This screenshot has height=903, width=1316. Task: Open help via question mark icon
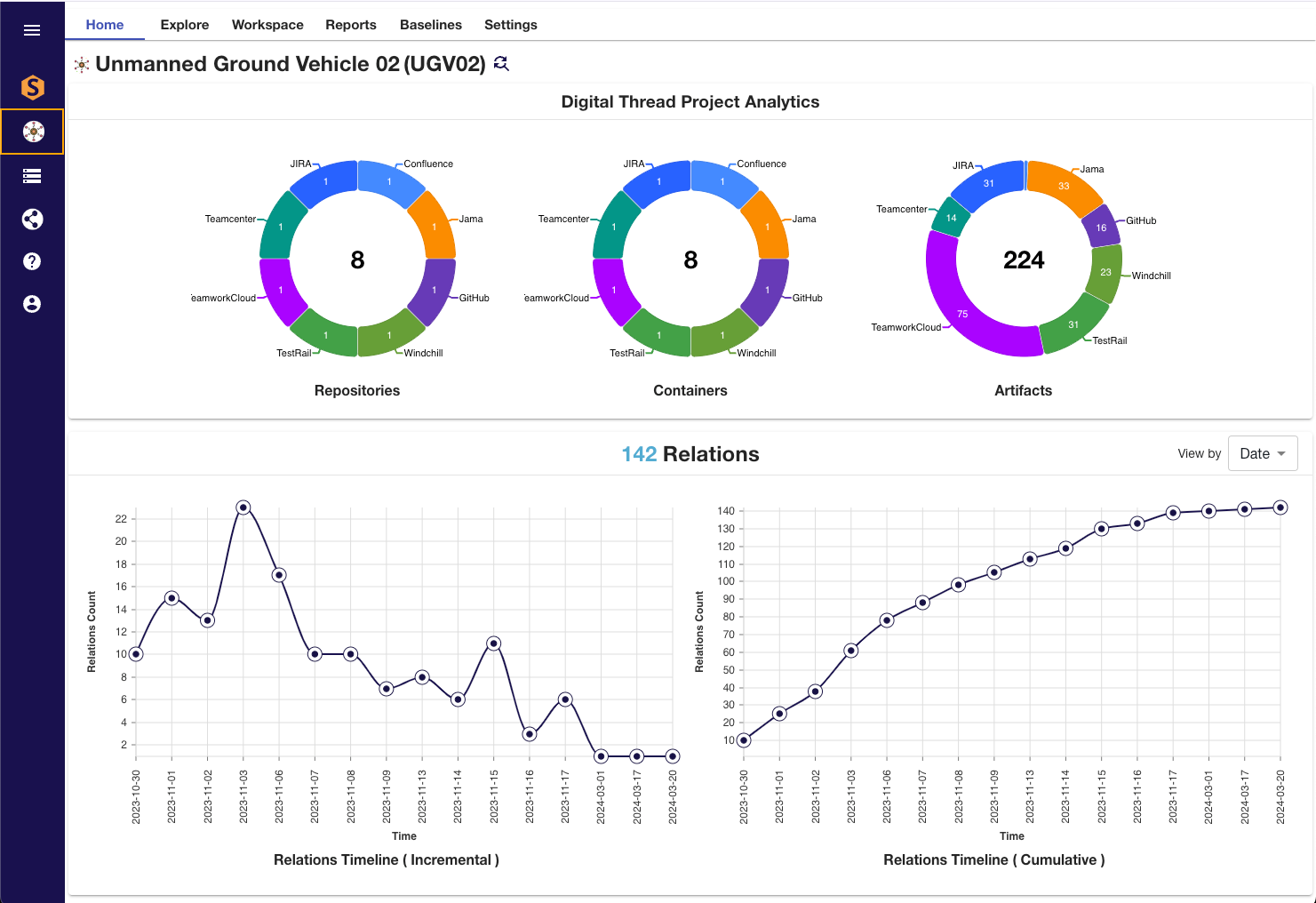pos(32,261)
